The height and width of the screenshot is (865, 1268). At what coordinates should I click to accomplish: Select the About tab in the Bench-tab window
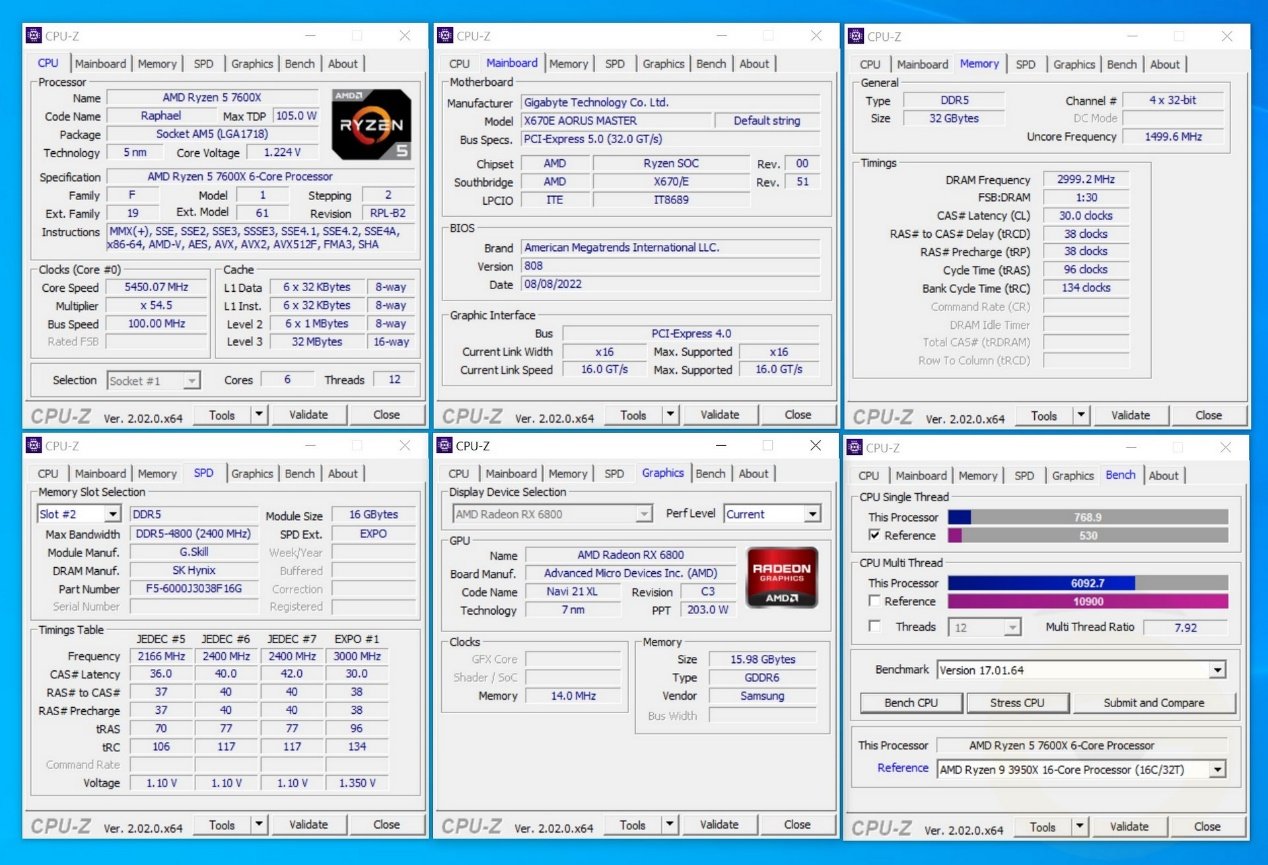(1164, 476)
